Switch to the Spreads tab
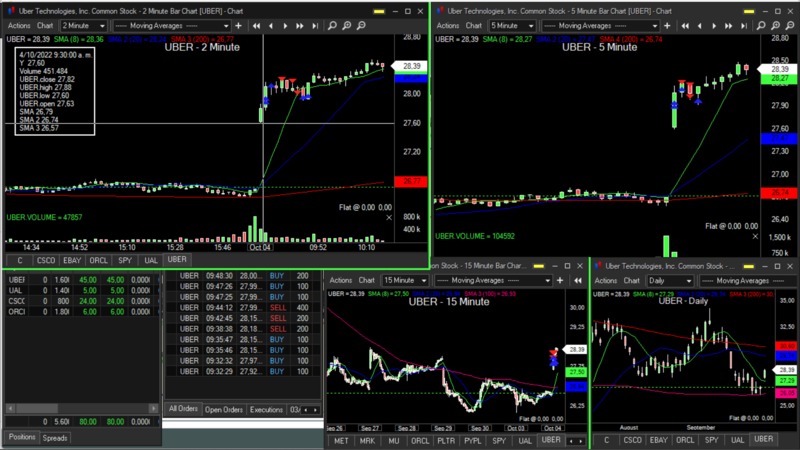The width and height of the screenshot is (800, 450). [x=56, y=437]
